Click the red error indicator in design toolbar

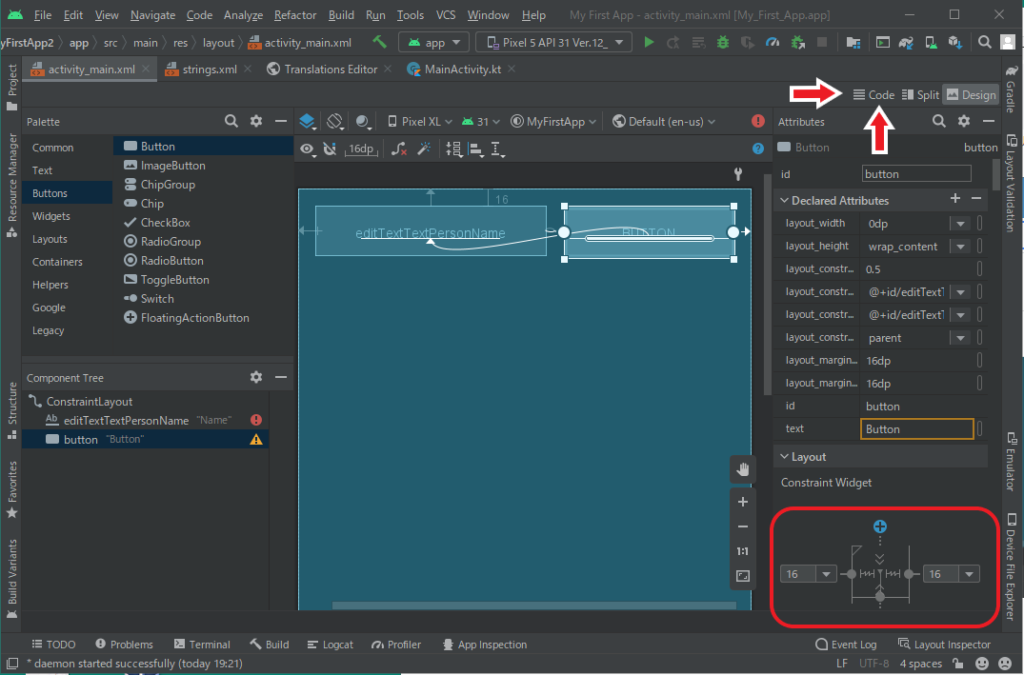[x=757, y=121]
